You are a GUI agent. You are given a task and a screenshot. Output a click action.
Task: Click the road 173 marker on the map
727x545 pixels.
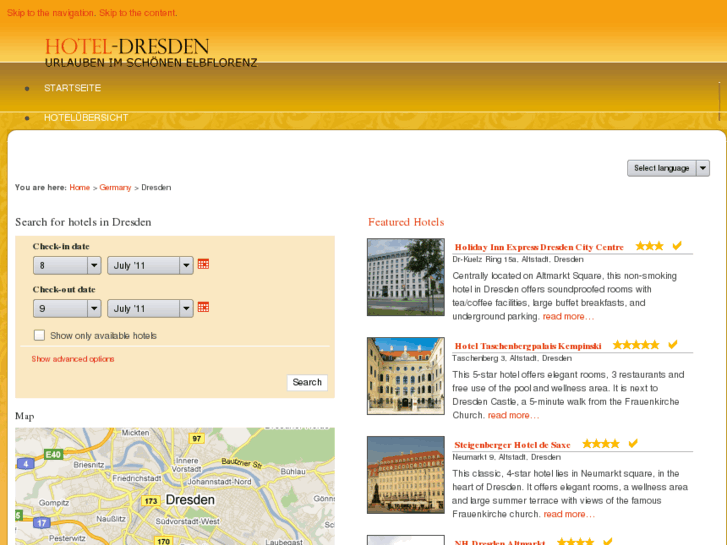[x=151, y=501]
